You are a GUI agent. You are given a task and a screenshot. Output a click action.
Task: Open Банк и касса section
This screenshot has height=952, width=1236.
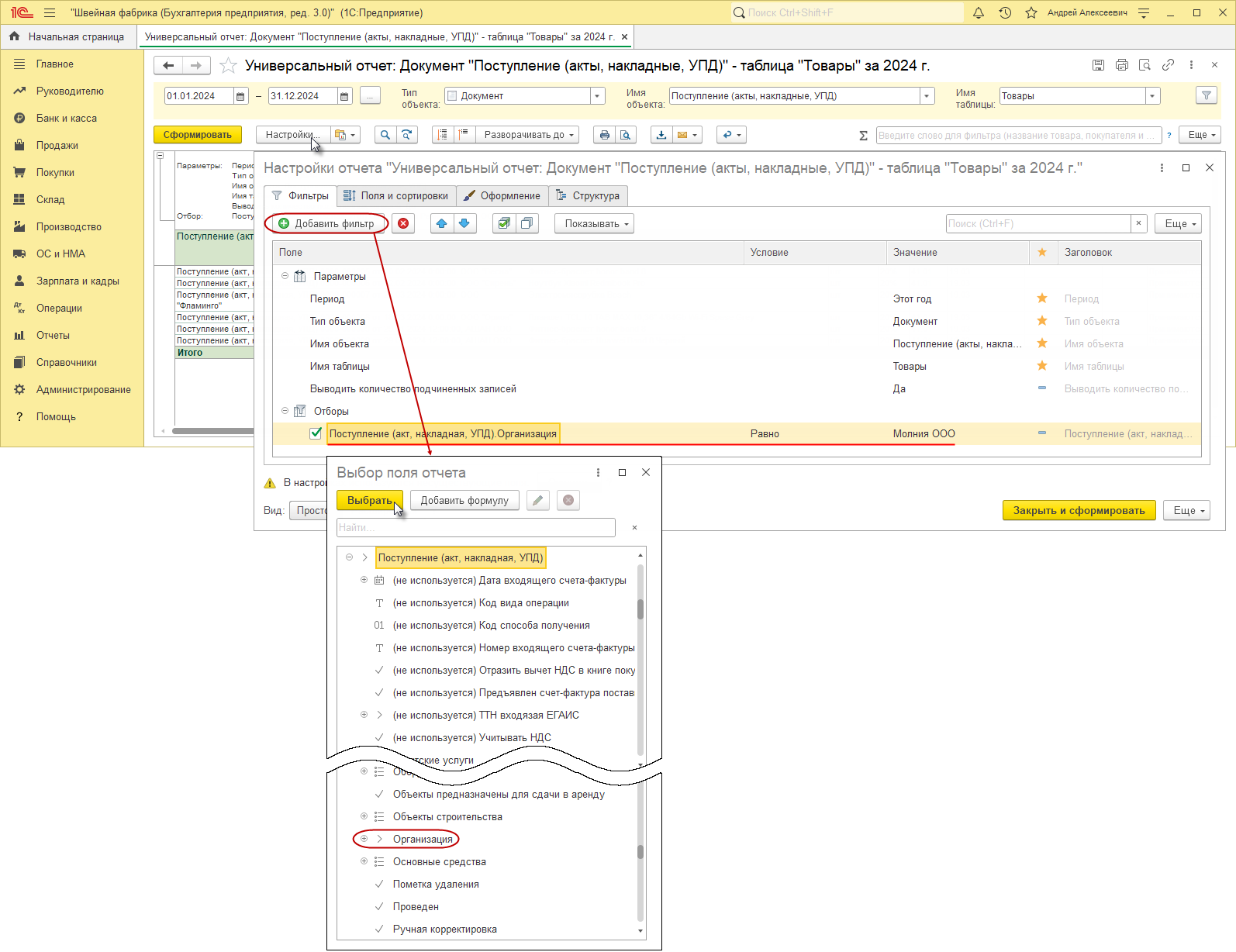pyautogui.click(x=67, y=118)
